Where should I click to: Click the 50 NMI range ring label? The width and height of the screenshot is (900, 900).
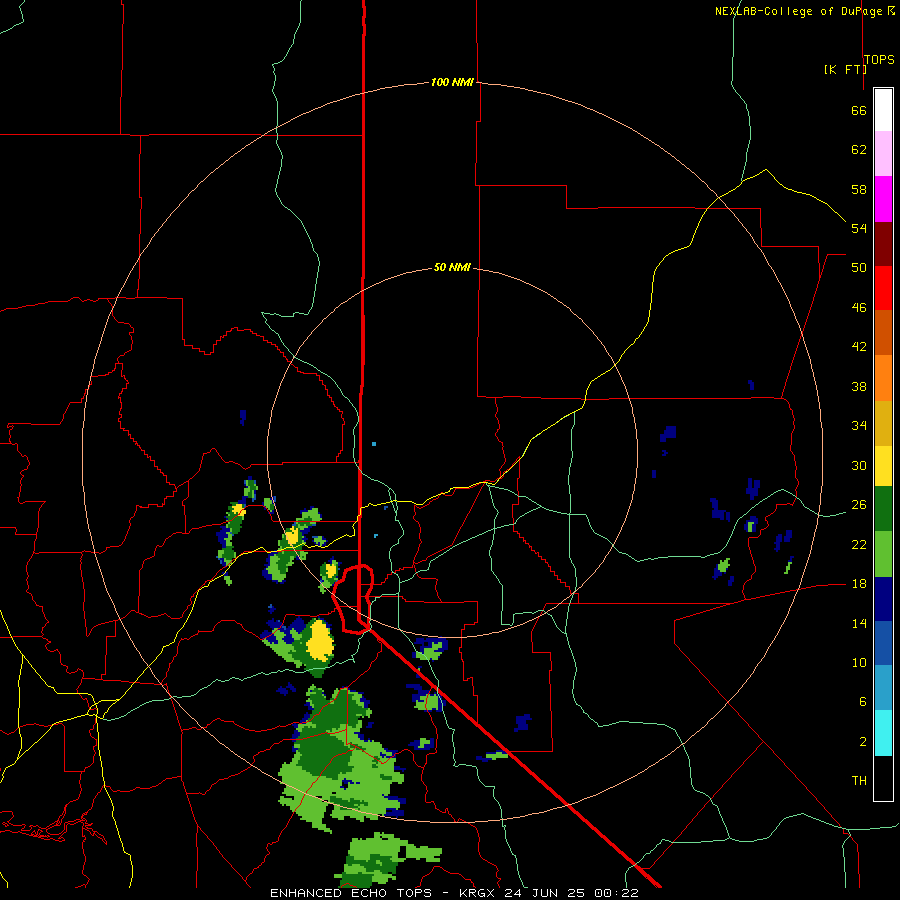pyautogui.click(x=452, y=267)
